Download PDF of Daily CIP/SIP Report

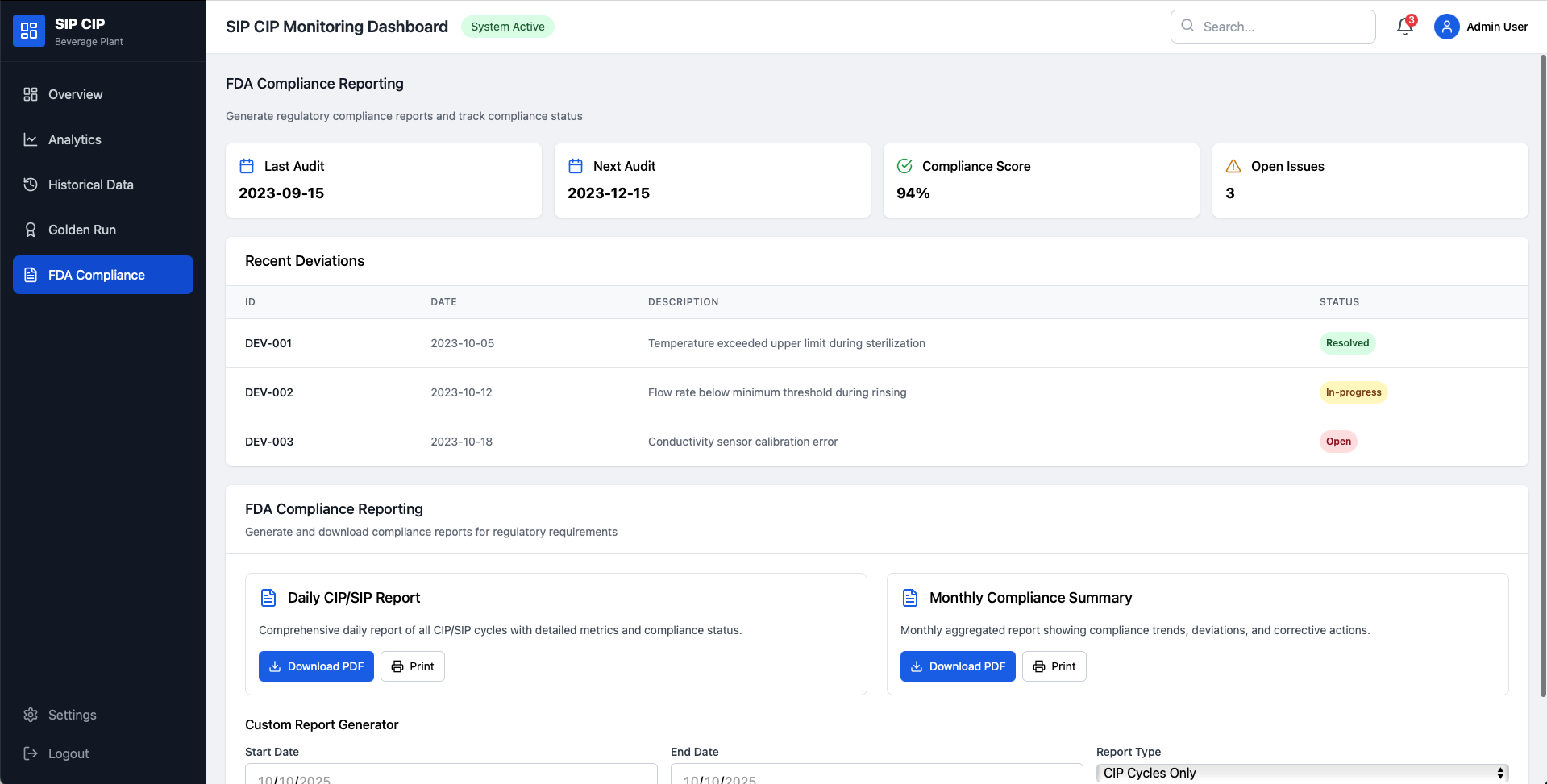pos(316,666)
